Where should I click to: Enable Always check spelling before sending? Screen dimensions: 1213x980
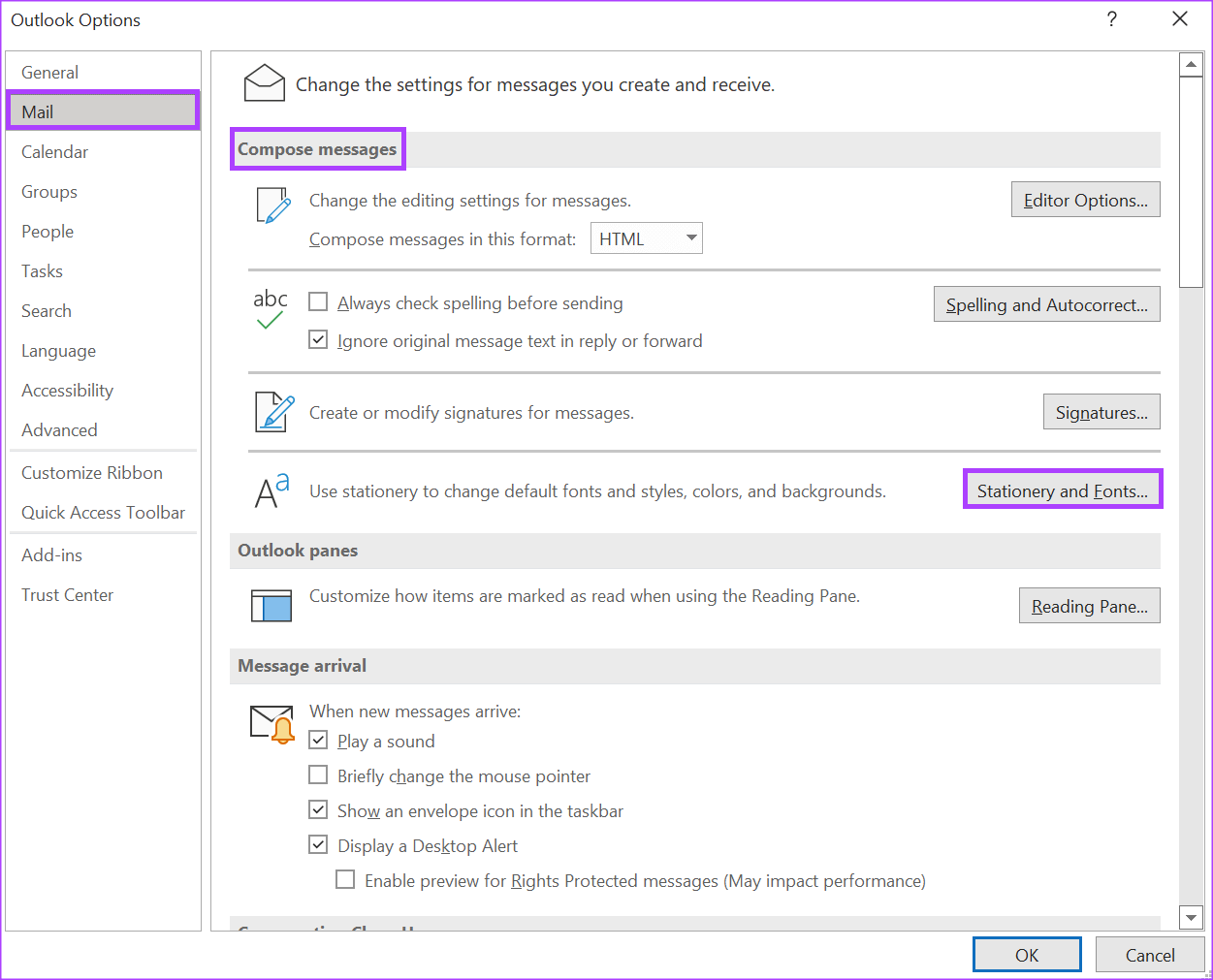(x=318, y=302)
